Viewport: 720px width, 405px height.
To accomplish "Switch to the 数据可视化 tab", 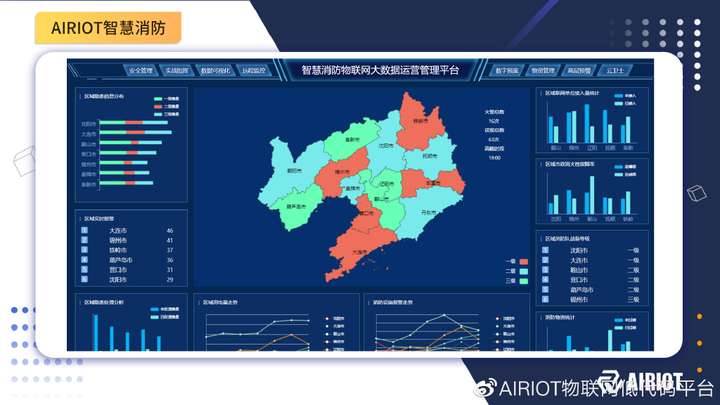I will (215, 71).
